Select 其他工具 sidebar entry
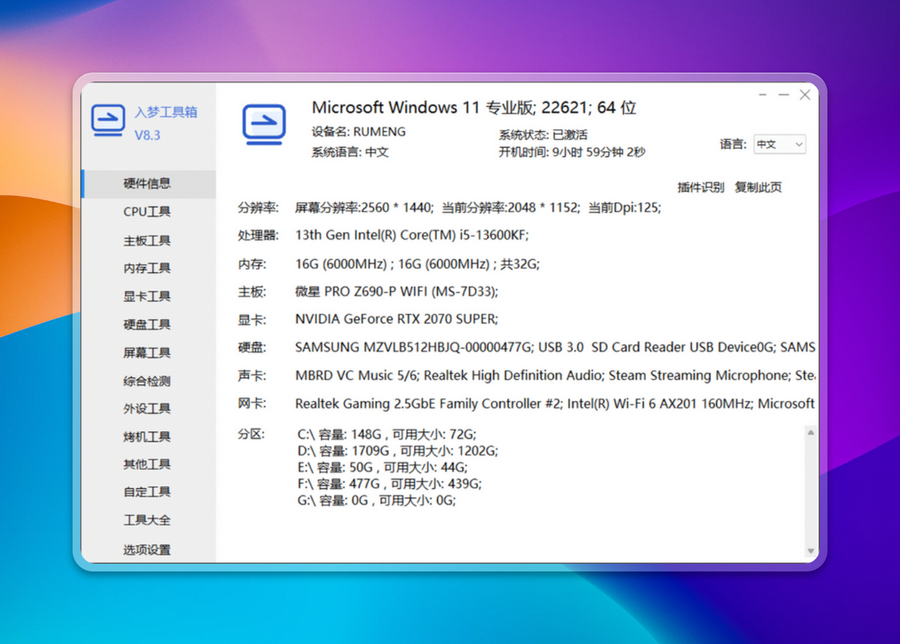The image size is (900, 644). (x=149, y=464)
